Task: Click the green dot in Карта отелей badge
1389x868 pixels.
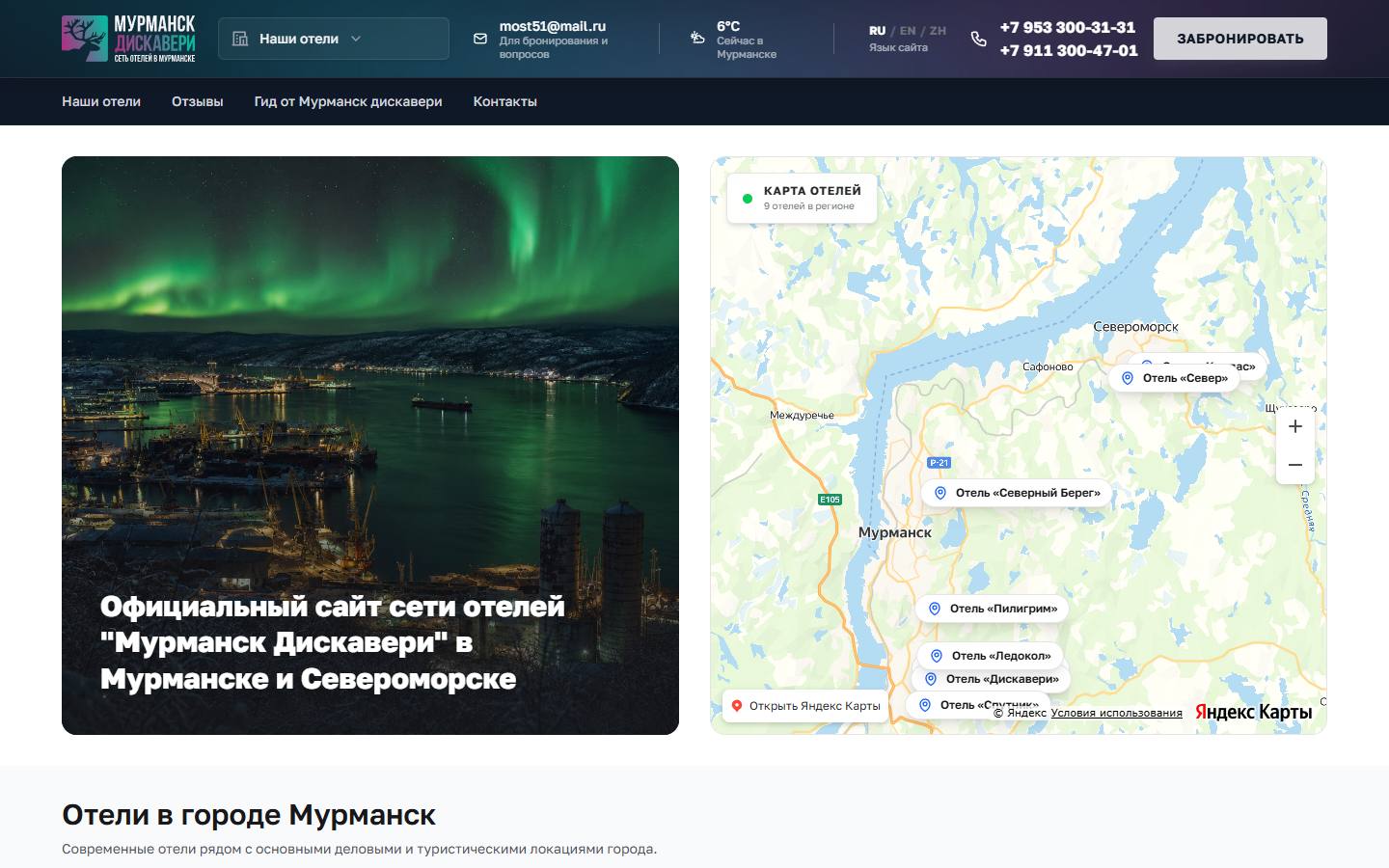Action: click(x=747, y=199)
